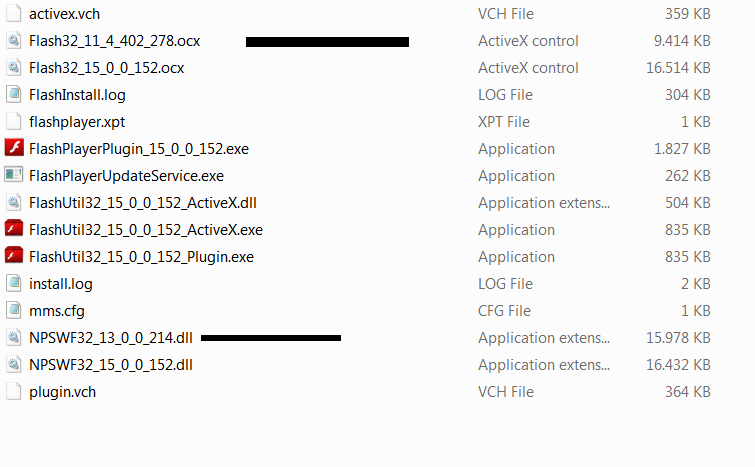Click the plugin.vch blank file icon
The width and height of the screenshot is (755, 467).
point(13,391)
